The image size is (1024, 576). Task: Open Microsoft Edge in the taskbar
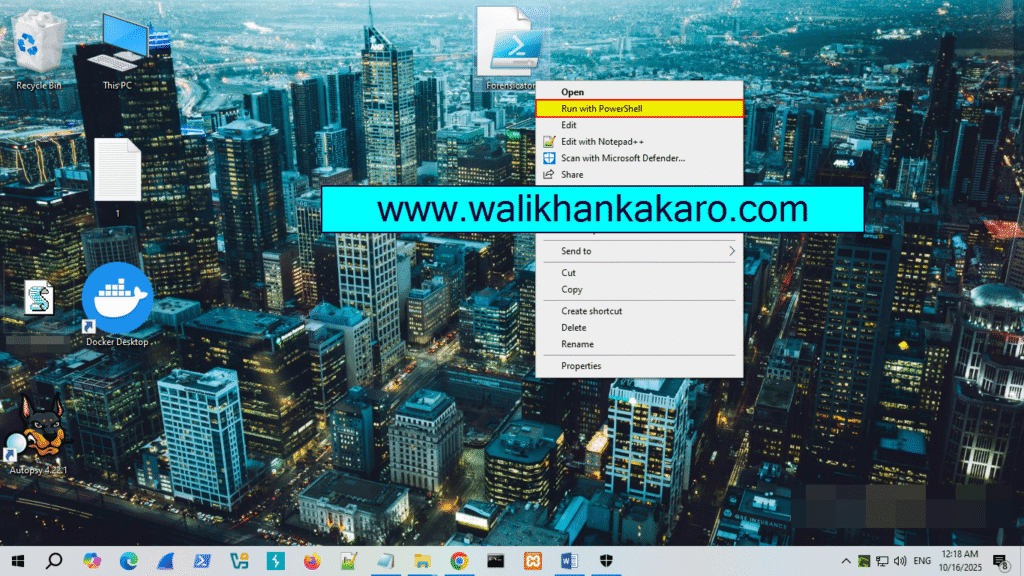pos(128,561)
